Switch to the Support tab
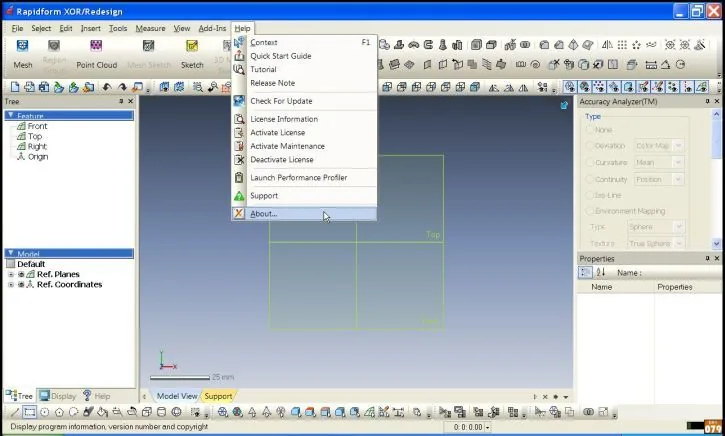Viewport: 725px width, 436px height. [x=218, y=396]
